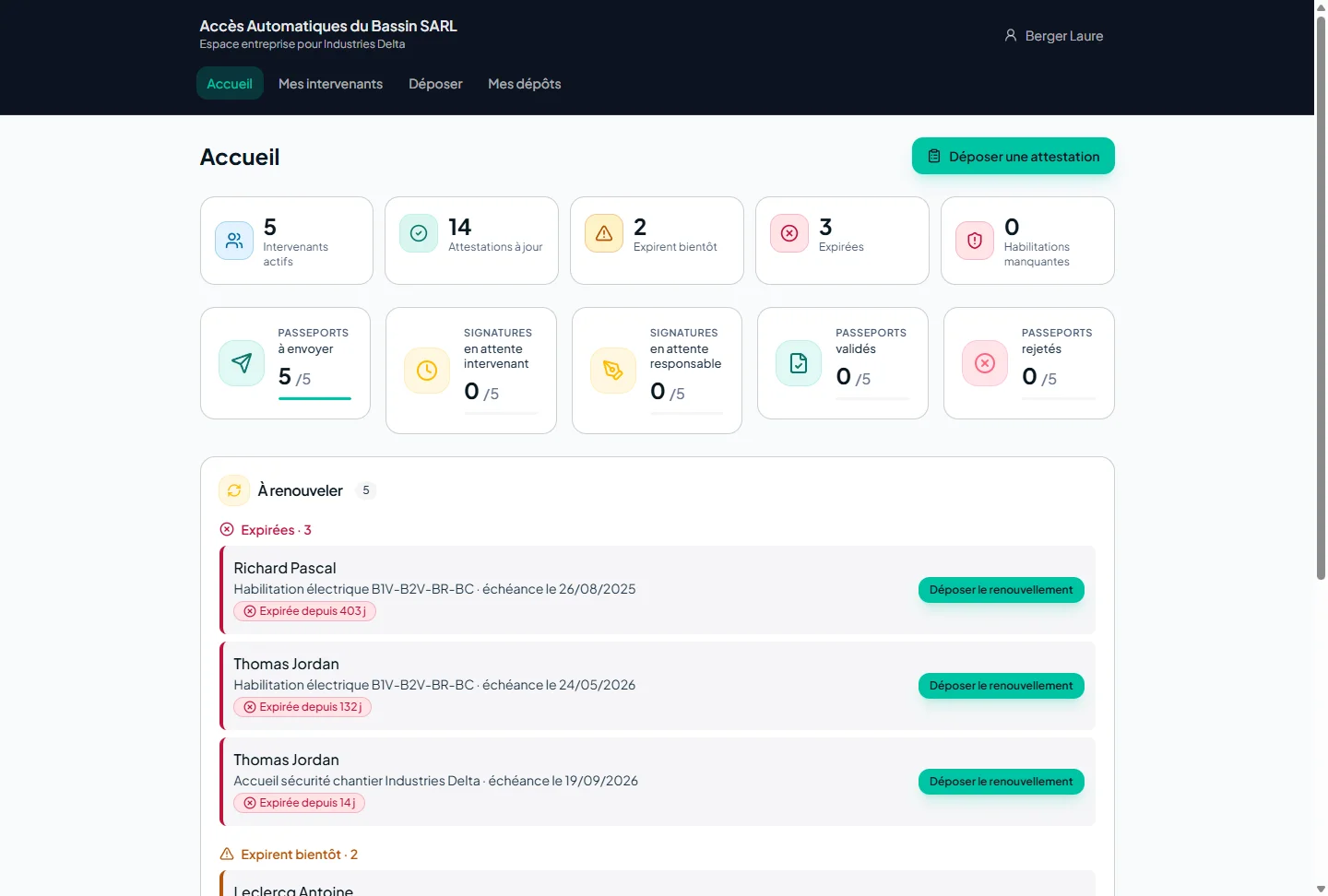This screenshot has height=896, width=1328.
Task: Click the Expirent bientôt warning triangle icon
Action: pos(604,233)
